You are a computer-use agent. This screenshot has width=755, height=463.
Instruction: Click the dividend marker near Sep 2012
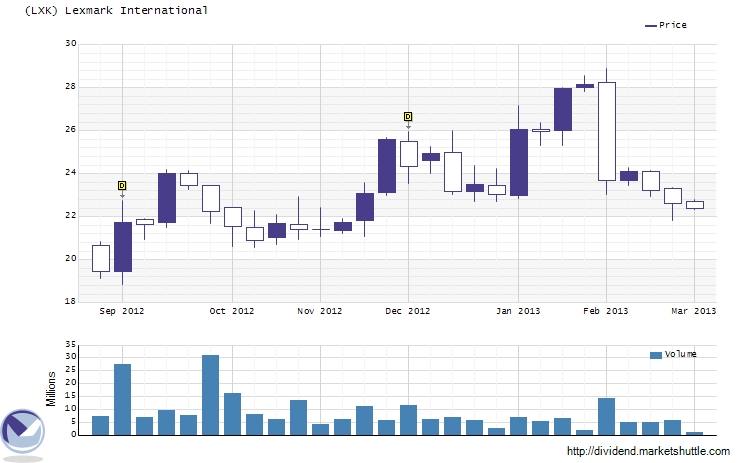(122, 186)
